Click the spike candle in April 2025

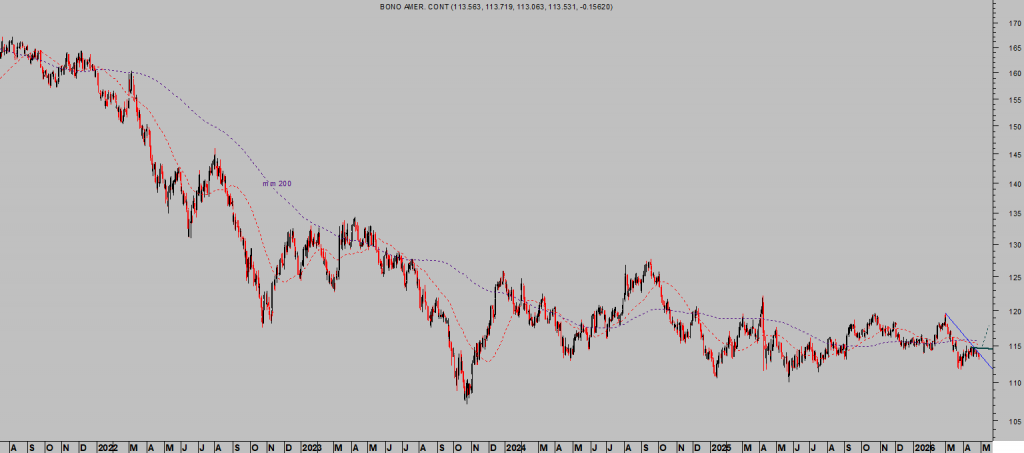(762, 300)
